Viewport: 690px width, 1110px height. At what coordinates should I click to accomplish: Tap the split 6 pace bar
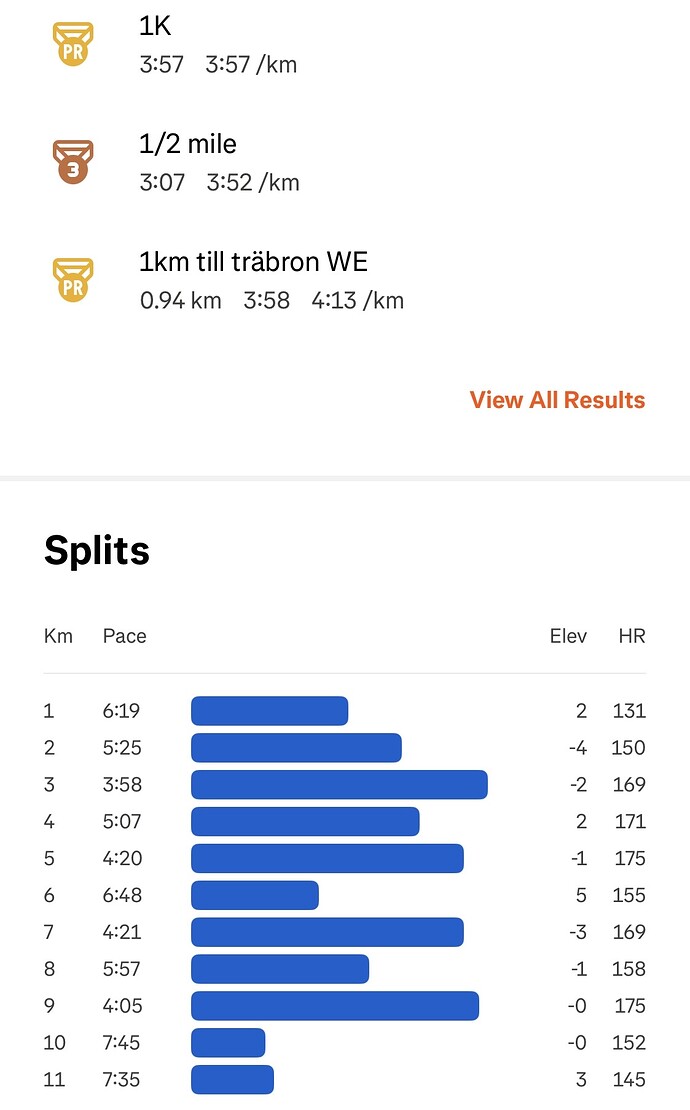click(x=255, y=895)
